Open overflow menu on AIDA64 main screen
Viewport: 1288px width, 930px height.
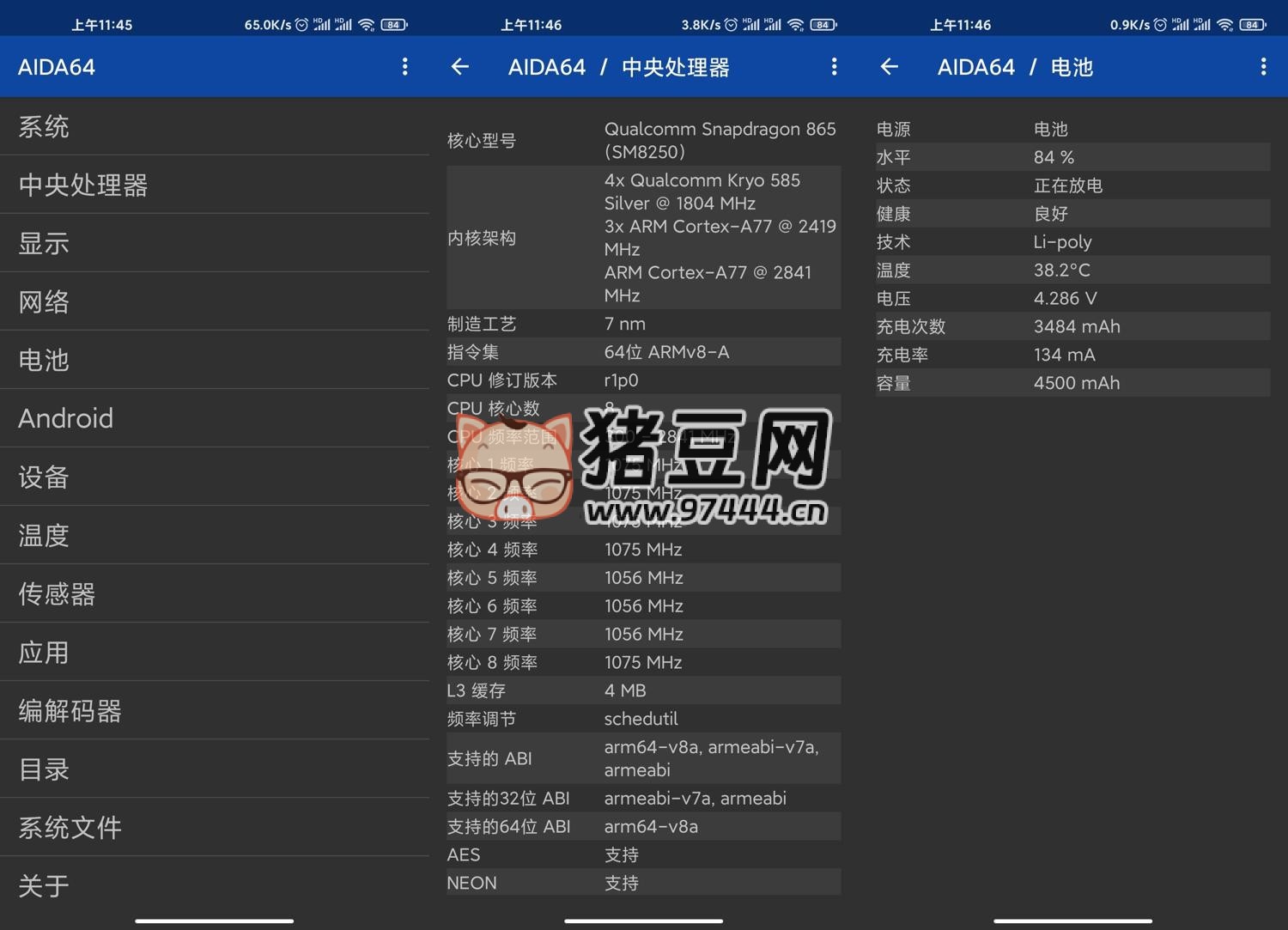coord(404,67)
